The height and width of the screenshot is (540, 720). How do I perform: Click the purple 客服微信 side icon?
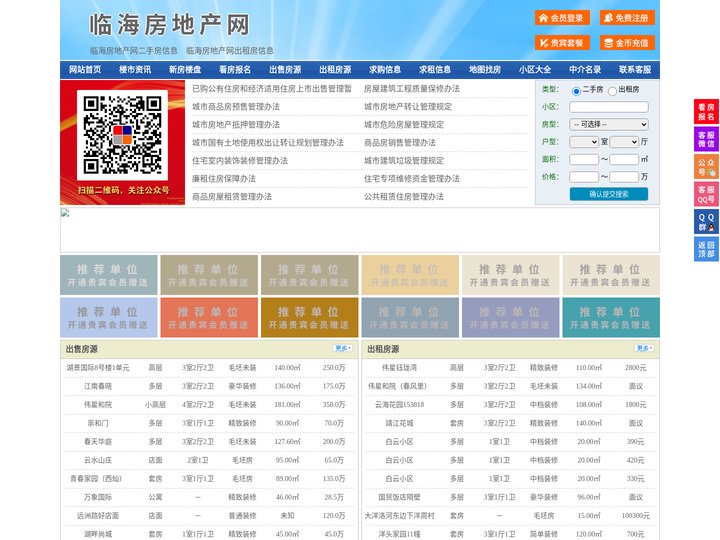pos(706,139)
